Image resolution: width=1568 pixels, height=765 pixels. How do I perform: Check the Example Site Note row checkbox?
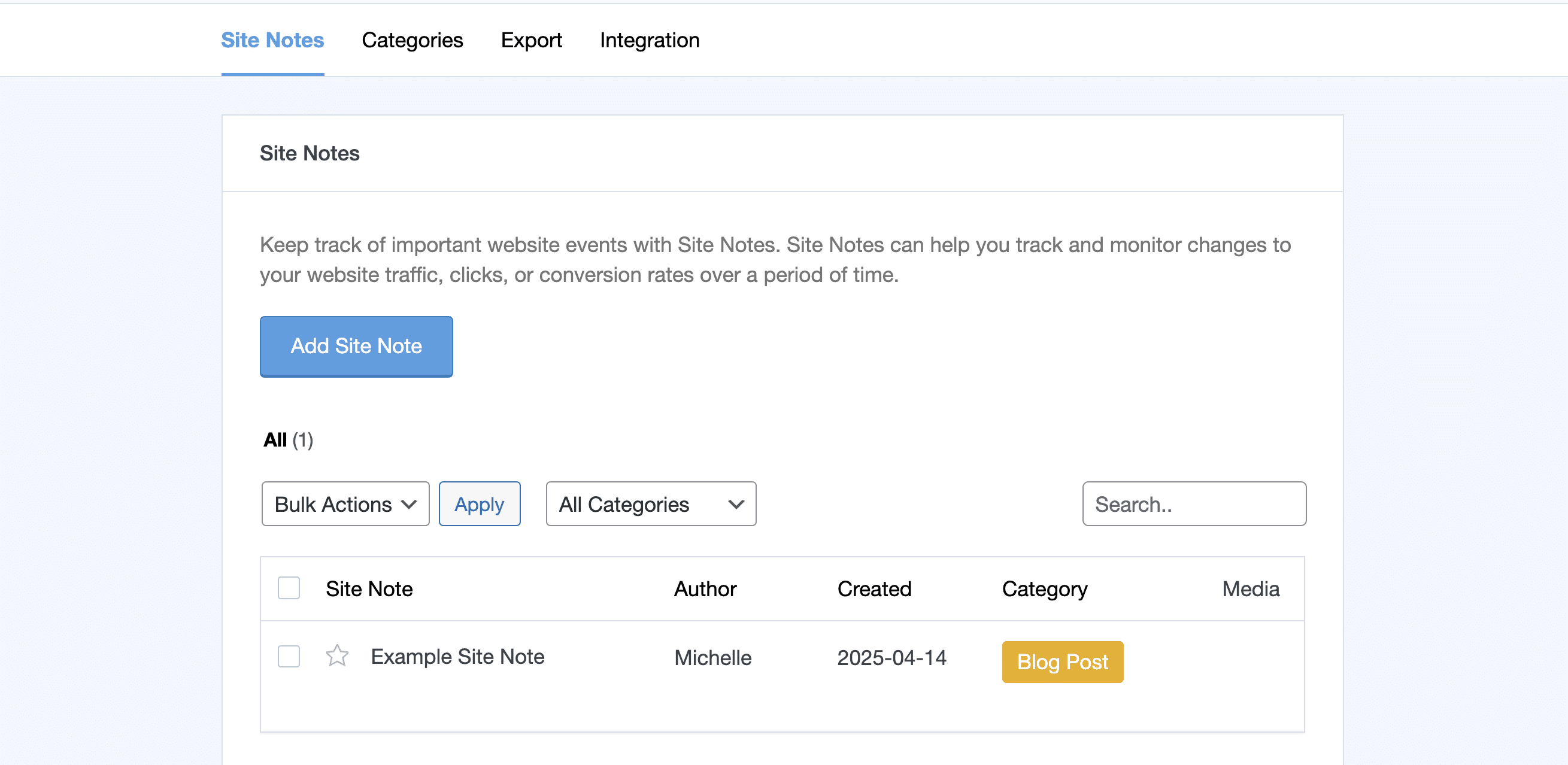pos(289,656)
